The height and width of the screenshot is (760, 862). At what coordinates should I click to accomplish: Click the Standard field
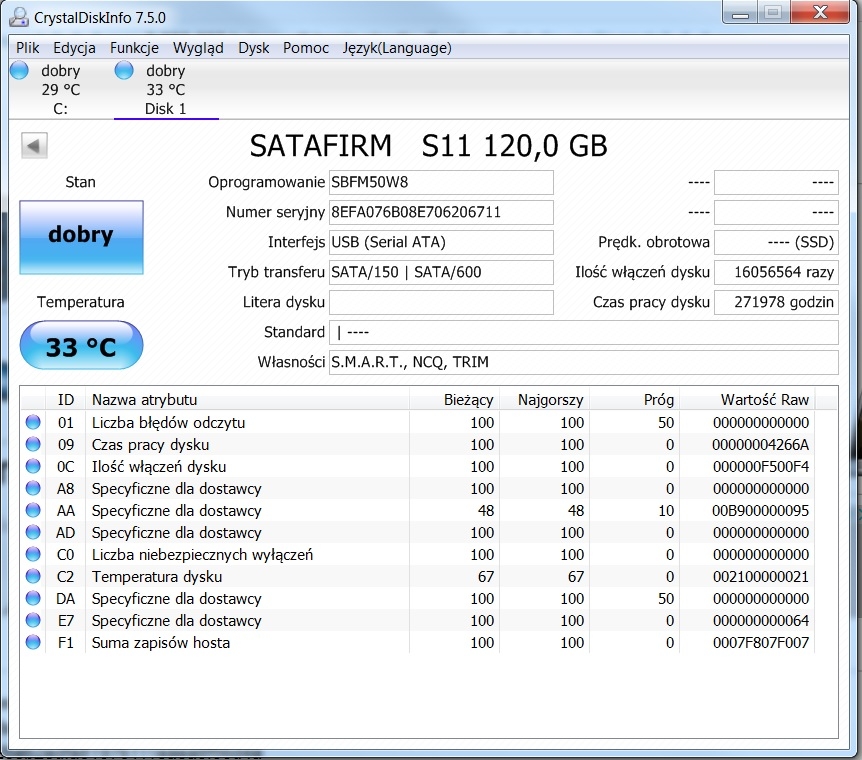[584, 332]
